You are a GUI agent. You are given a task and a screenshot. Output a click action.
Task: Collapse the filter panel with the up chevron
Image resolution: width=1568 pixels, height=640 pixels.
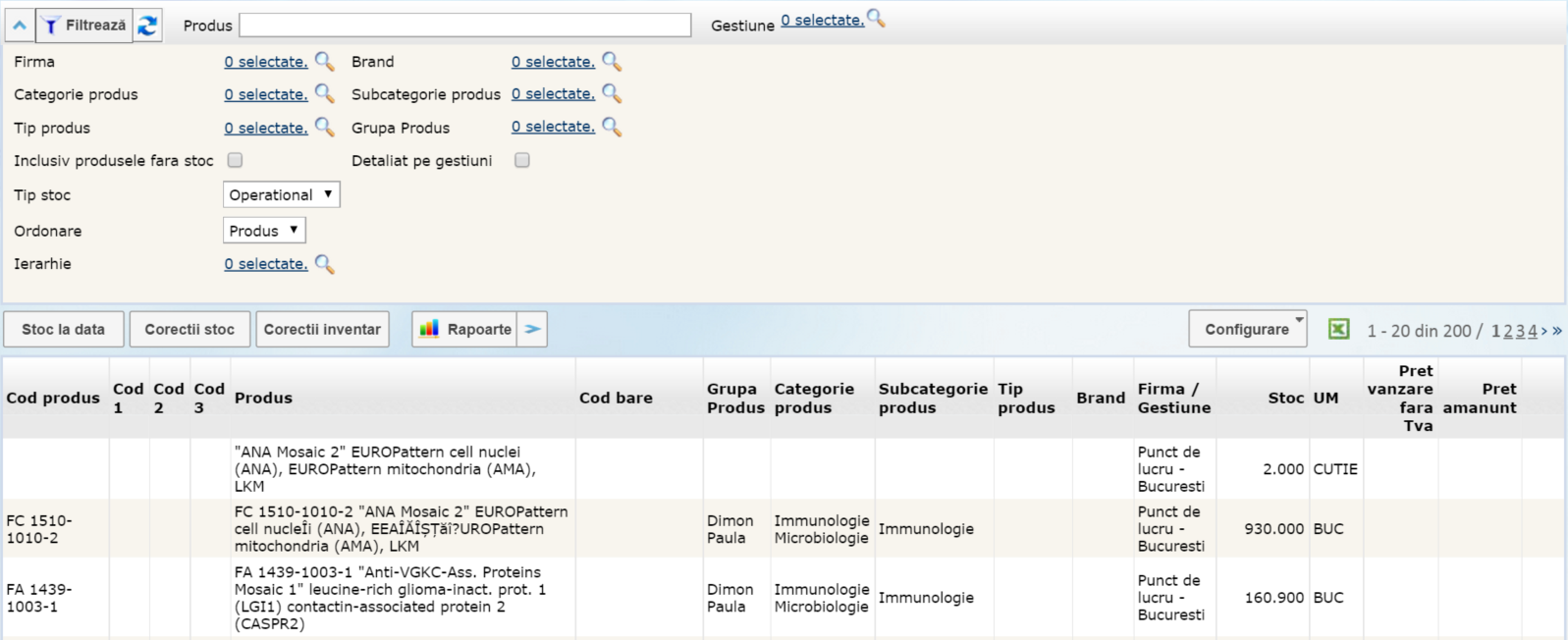tap(20, 26)
